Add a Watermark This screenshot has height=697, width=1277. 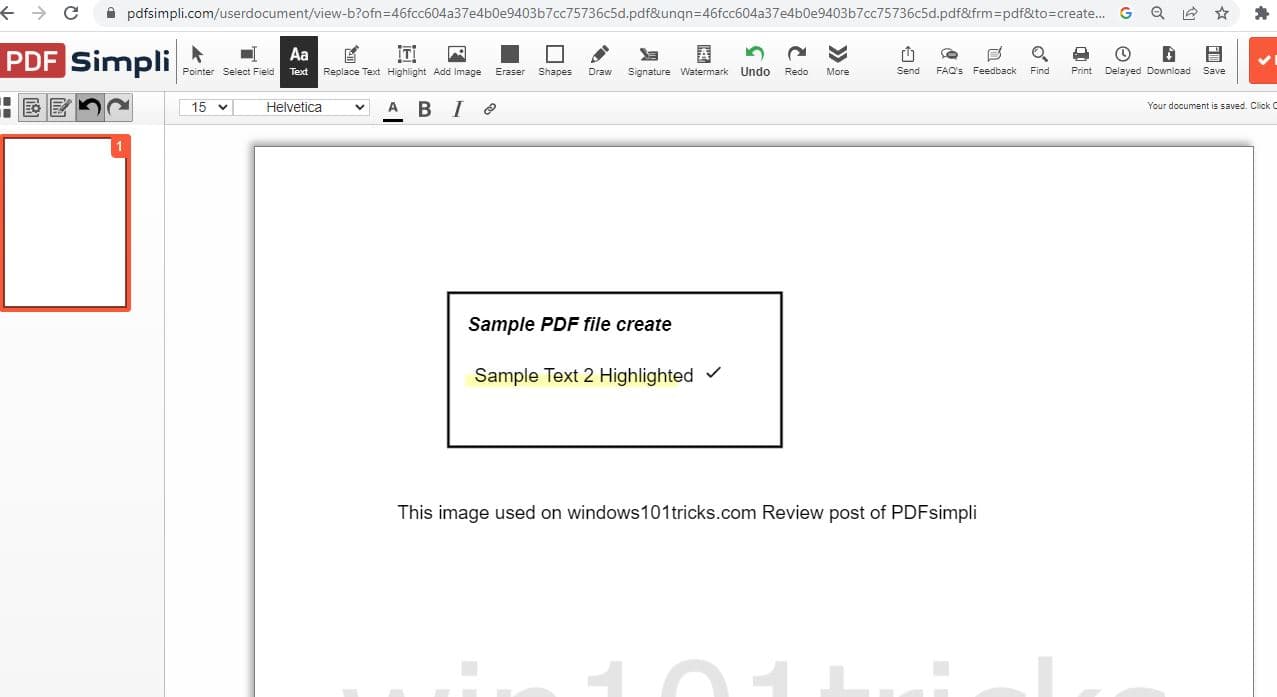704,60
